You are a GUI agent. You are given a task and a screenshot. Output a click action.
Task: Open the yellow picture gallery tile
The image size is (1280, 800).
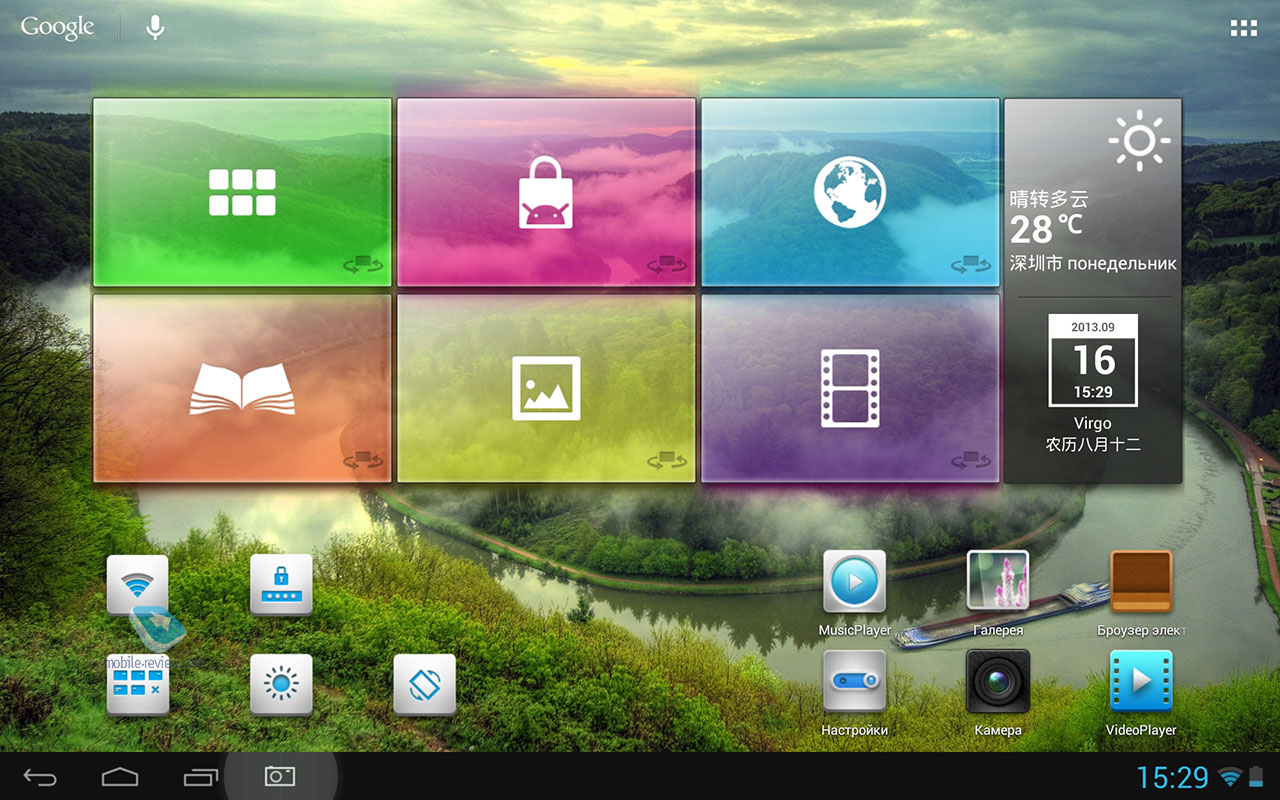click(546, 388)
